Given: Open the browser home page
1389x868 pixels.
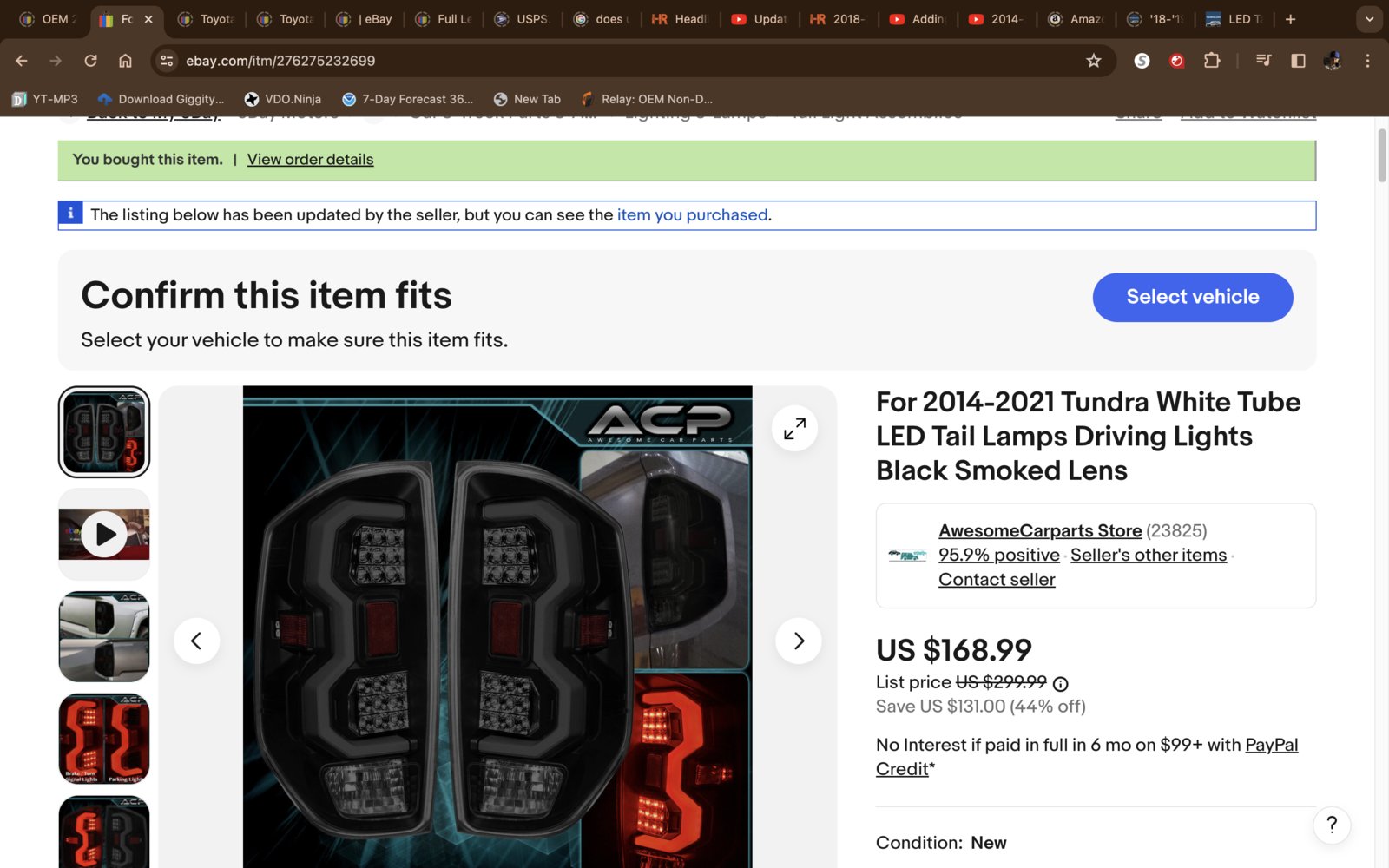Looking at the screenshot, I should tap(125, 61).
